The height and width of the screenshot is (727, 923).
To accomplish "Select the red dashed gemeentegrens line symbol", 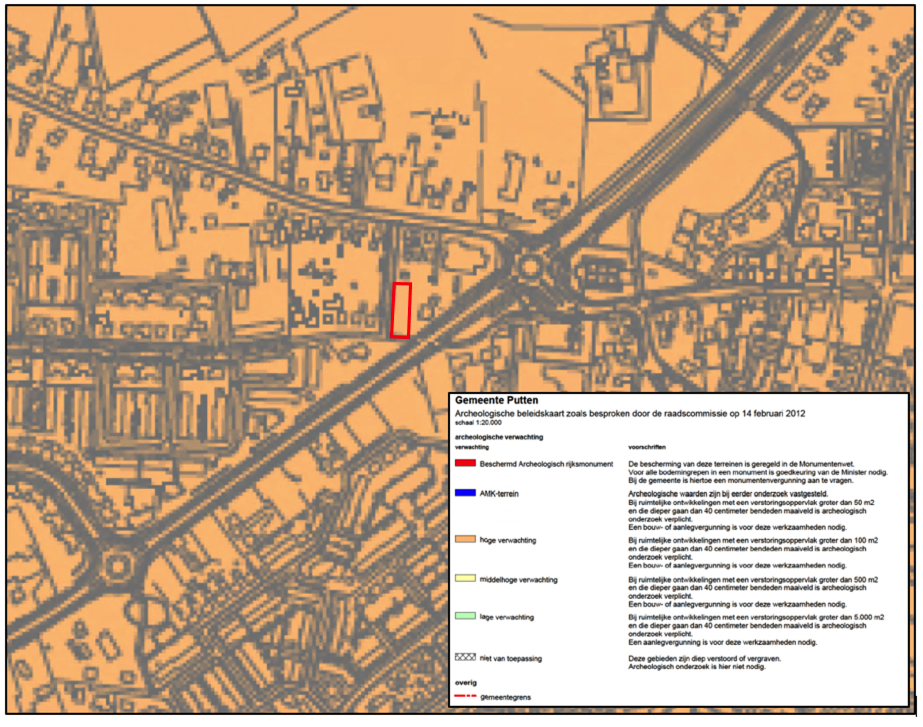I will tap(464, 695).
